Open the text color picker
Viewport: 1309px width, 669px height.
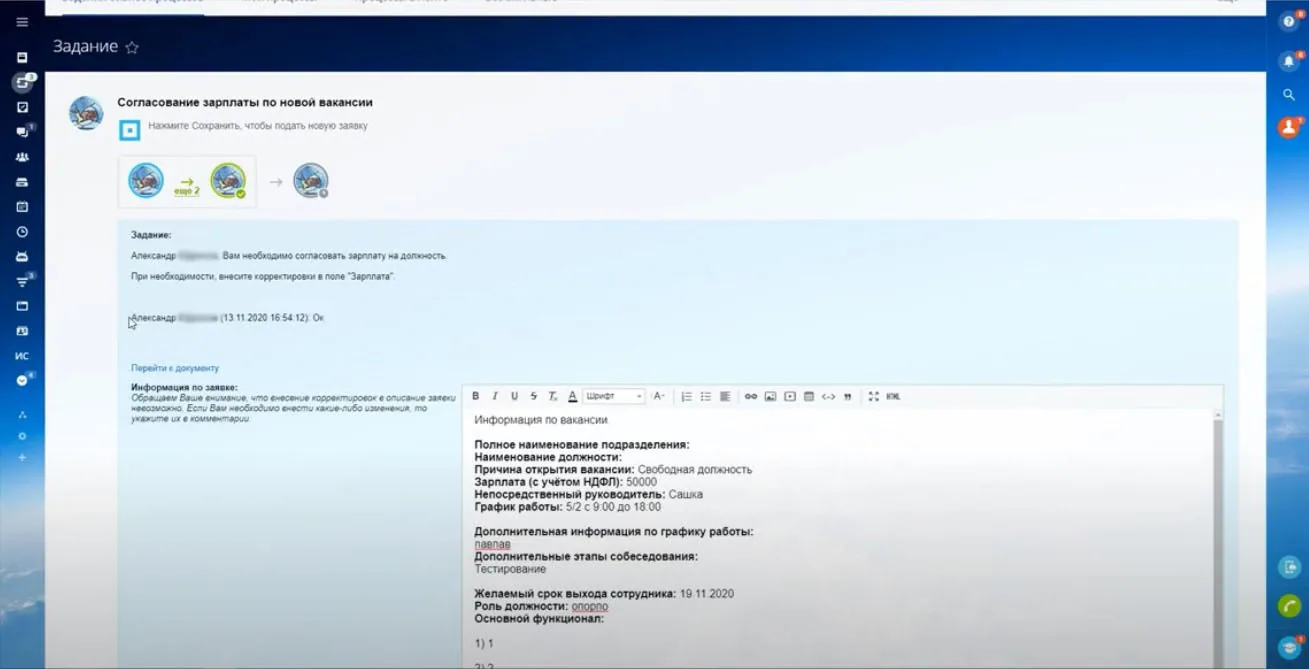point(572,396)
